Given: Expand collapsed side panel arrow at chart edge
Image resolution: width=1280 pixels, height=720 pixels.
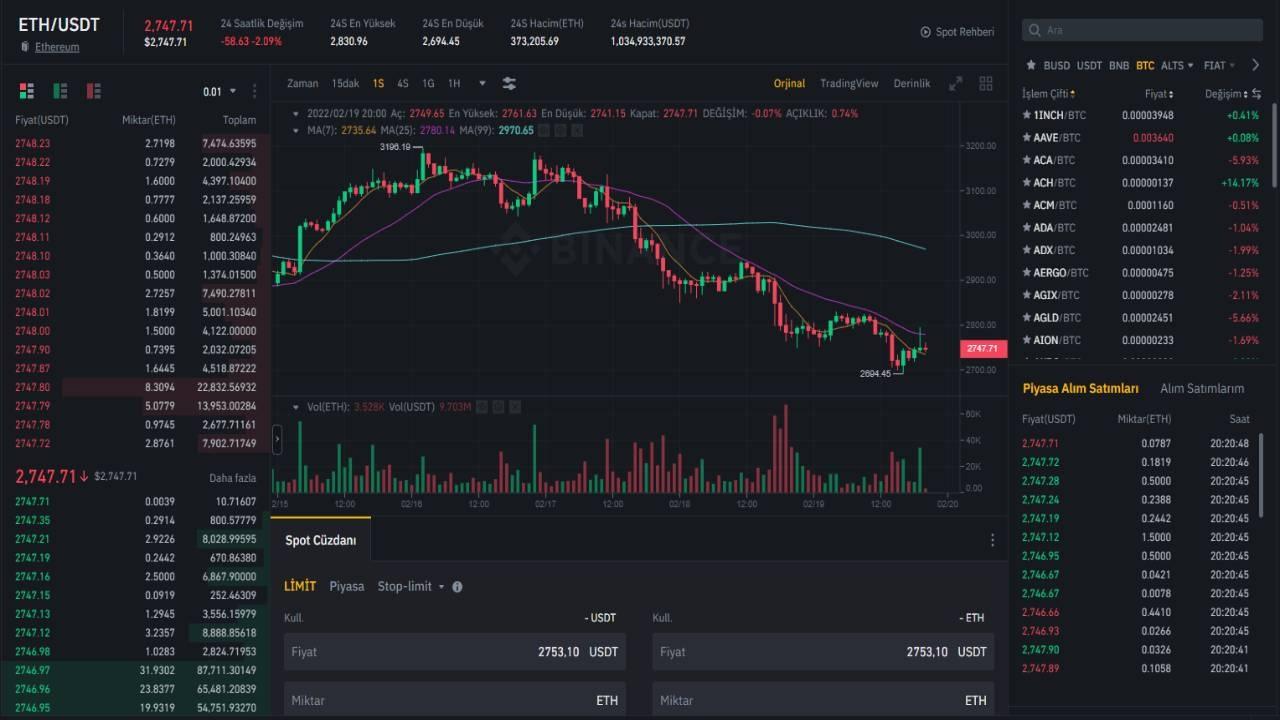Looking at the screenshot, I should pos(277,440).
